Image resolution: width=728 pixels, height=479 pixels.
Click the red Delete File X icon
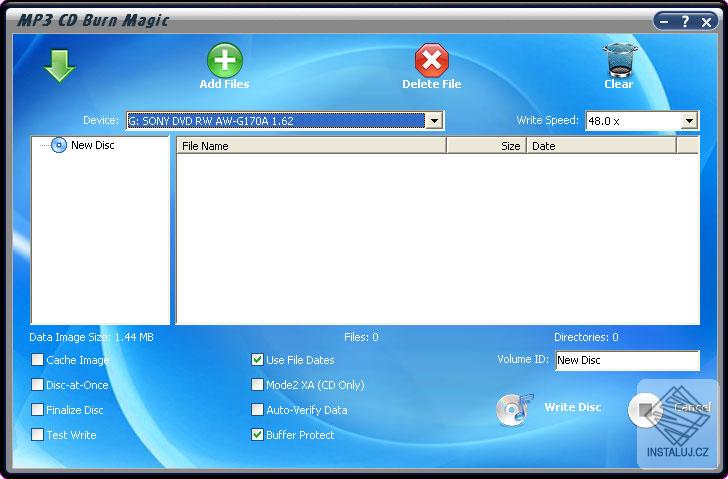coord(431,60)
